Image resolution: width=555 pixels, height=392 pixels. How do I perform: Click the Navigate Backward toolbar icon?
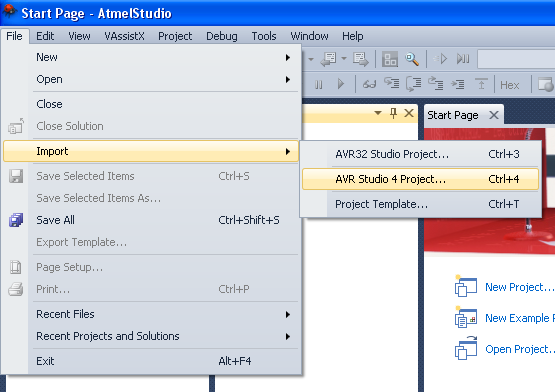pyautogui.click(x=328, y=59)
